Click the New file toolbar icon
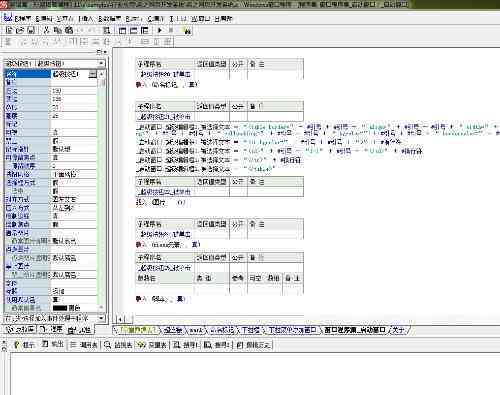The width and height of the screenshot is (500, 395). coord(9,30)
